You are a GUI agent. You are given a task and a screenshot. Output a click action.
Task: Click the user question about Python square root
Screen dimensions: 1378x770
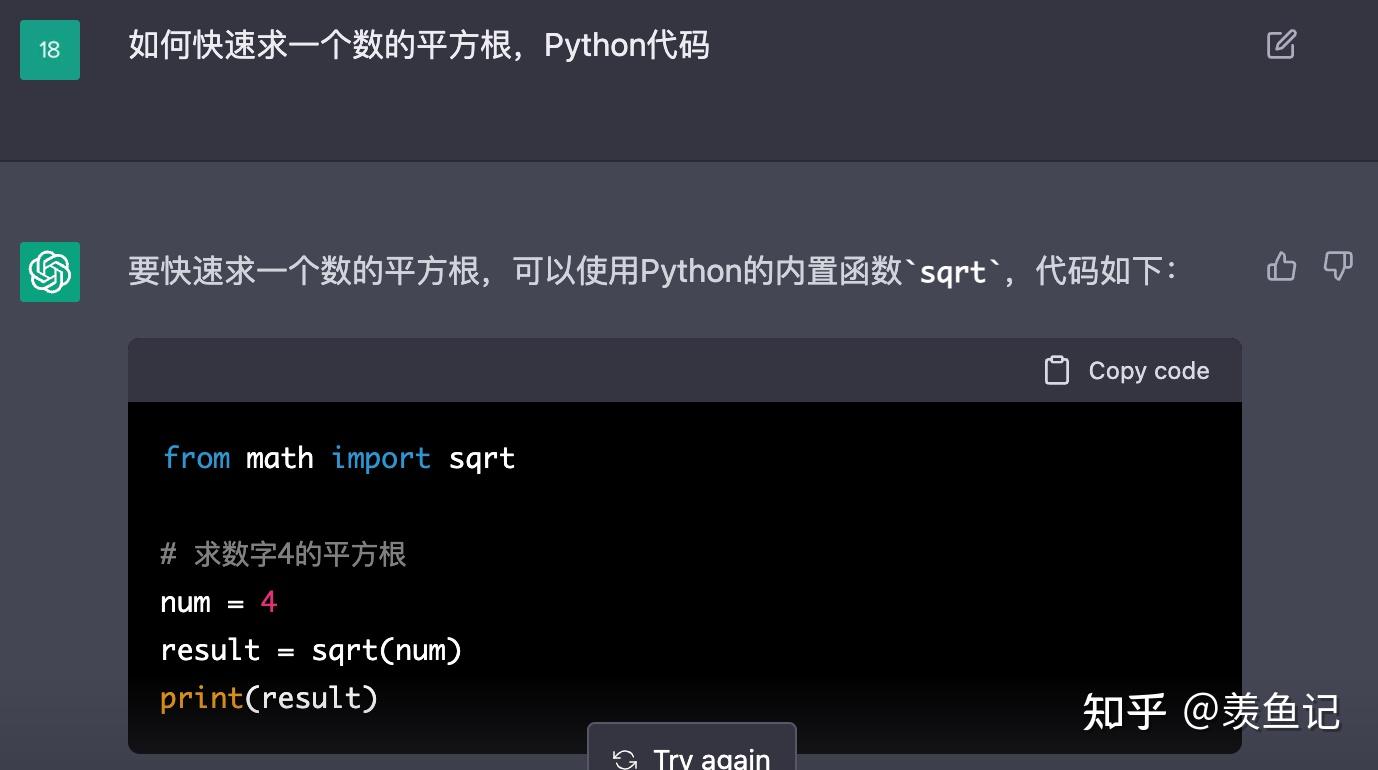pos(419,46)
